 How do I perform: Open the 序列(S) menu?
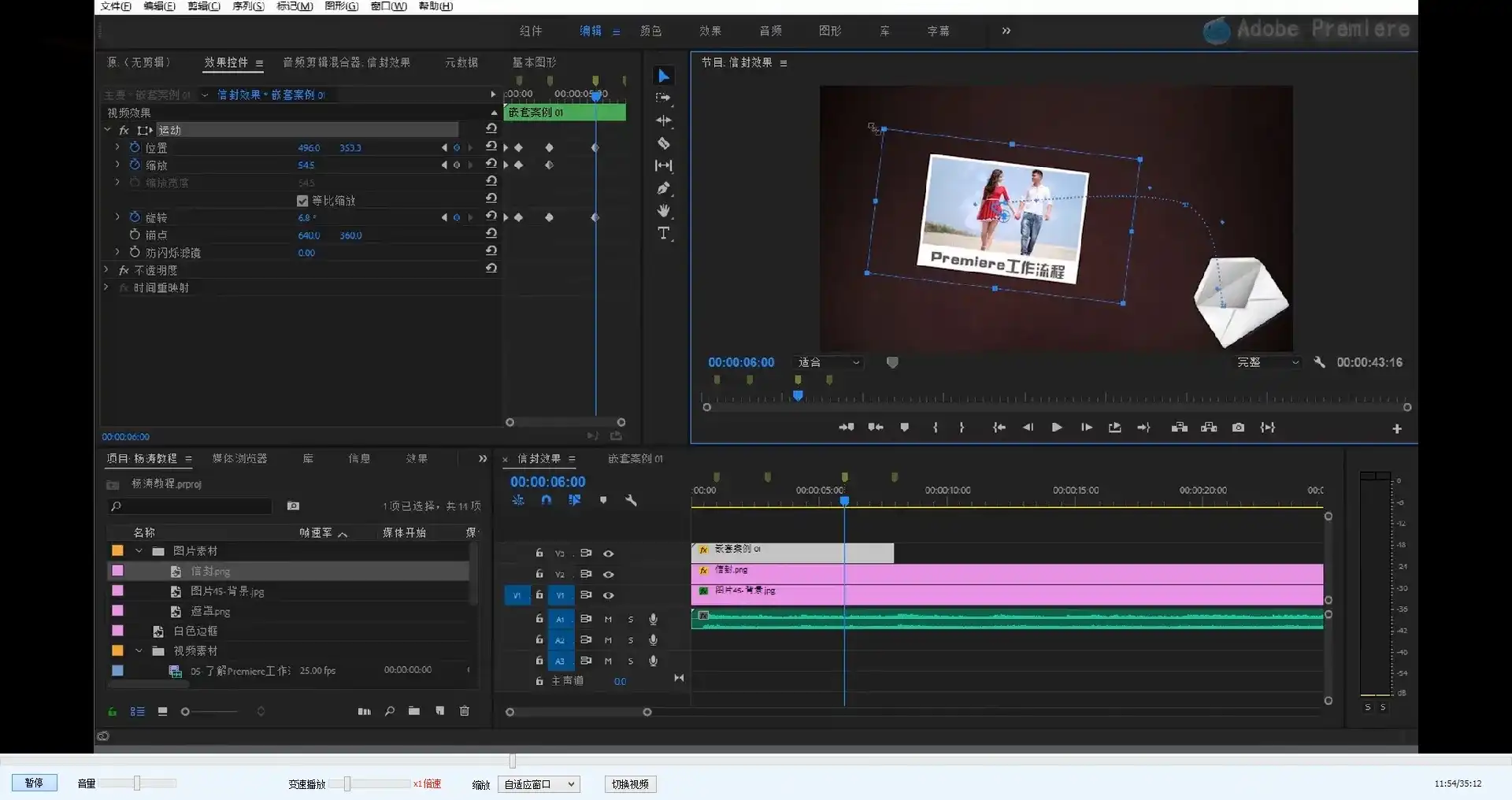[x=248, y=6]
